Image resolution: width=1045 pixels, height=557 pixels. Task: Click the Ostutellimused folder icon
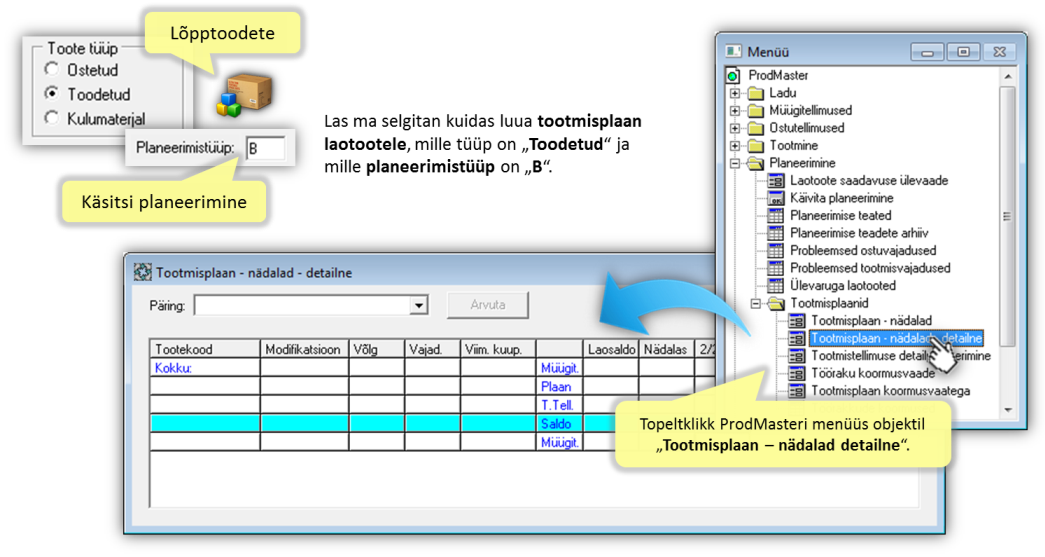[755, 128]
